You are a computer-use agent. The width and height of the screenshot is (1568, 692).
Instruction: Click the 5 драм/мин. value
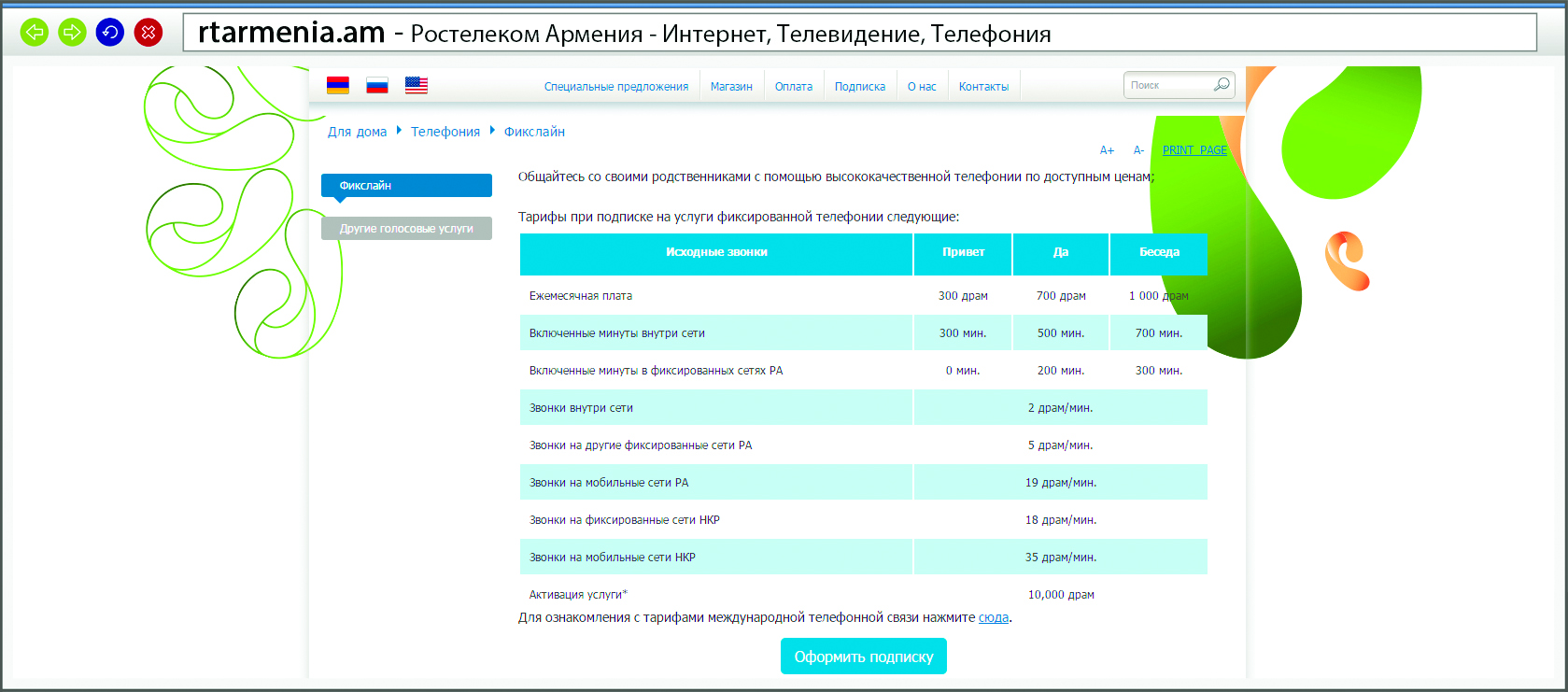1061,445
